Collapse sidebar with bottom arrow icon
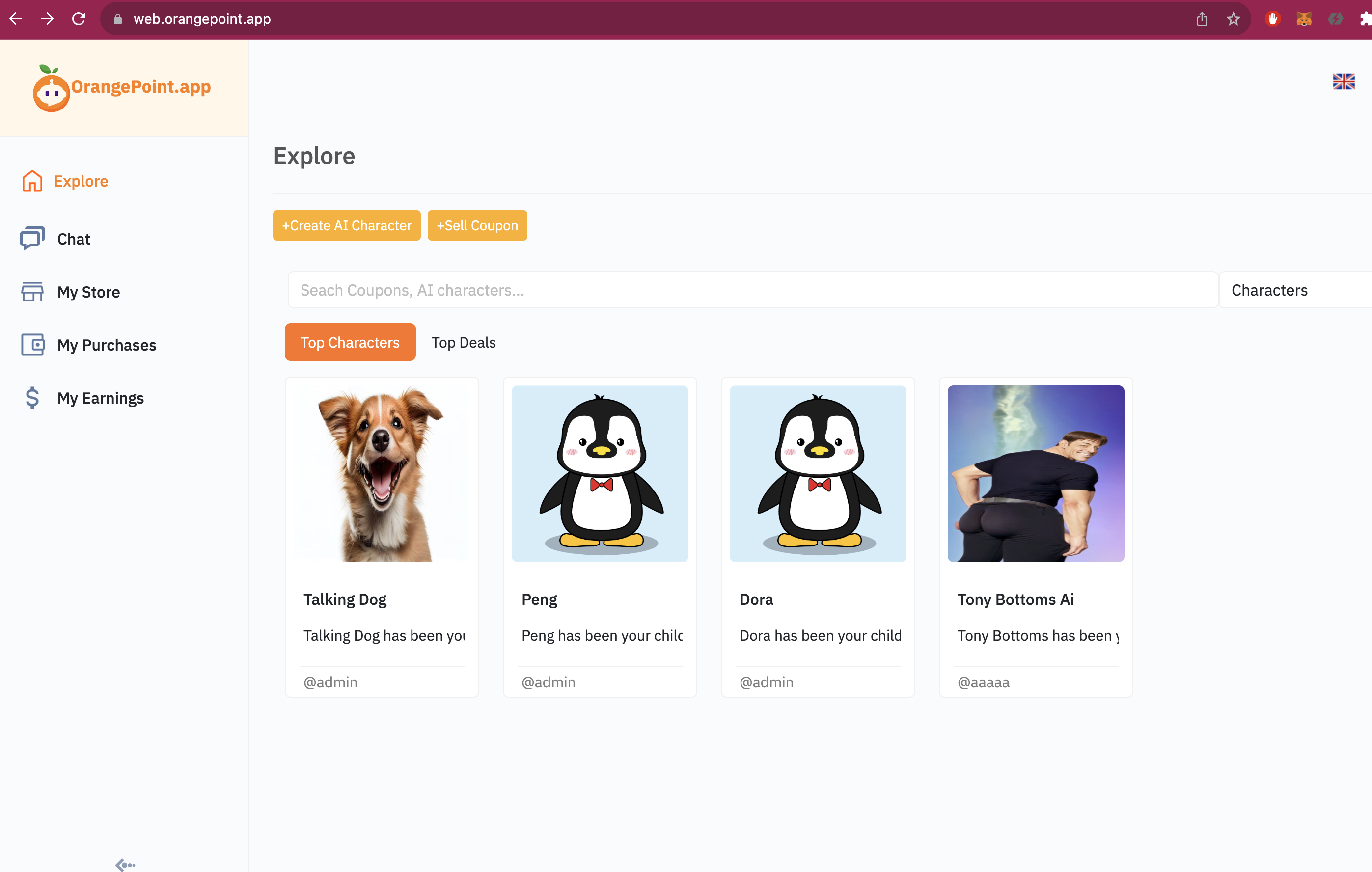Screen dimensions: 1372x872 coord(125,864)
